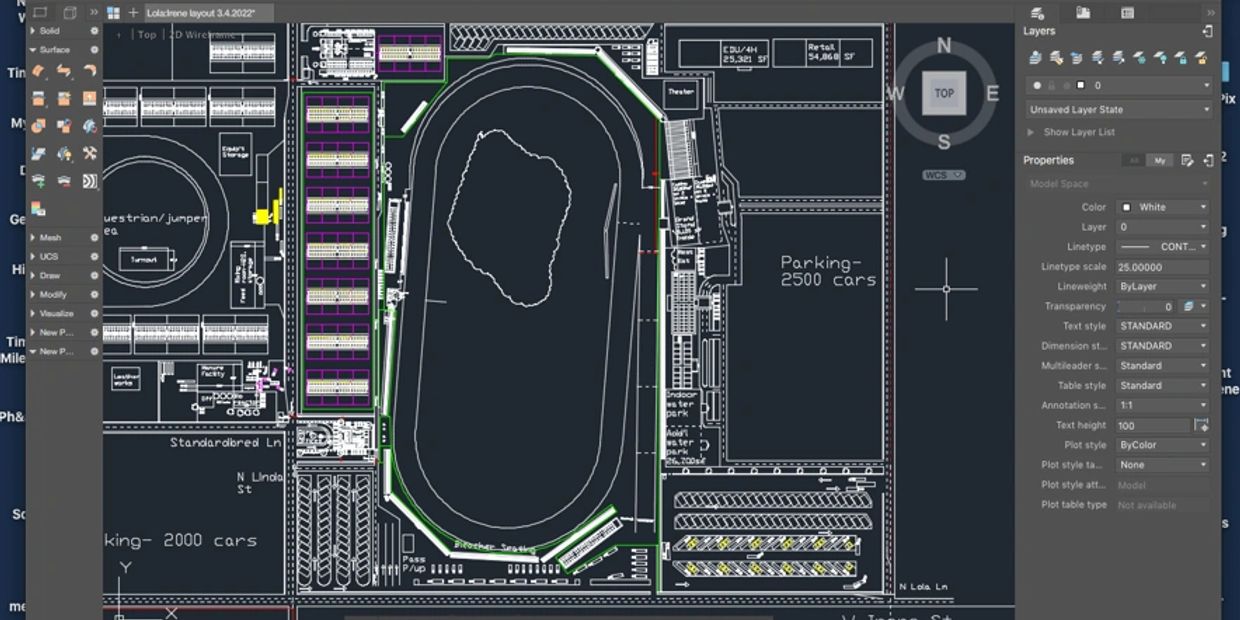Open the Multileader style Standard dropdown
The image size is (1240, 620).
[1164, 366]
